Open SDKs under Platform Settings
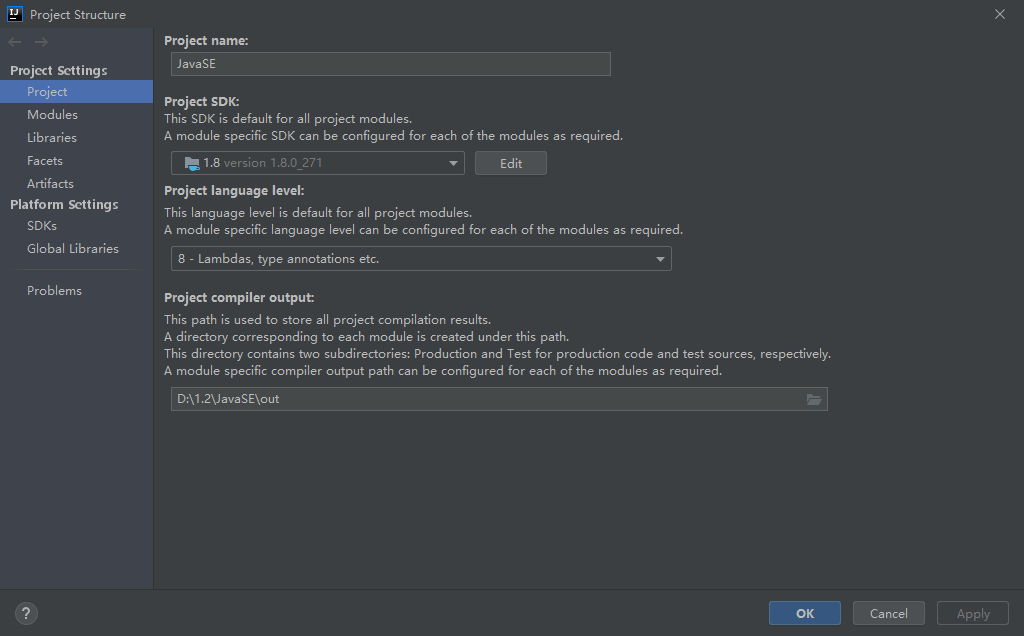 42,226
